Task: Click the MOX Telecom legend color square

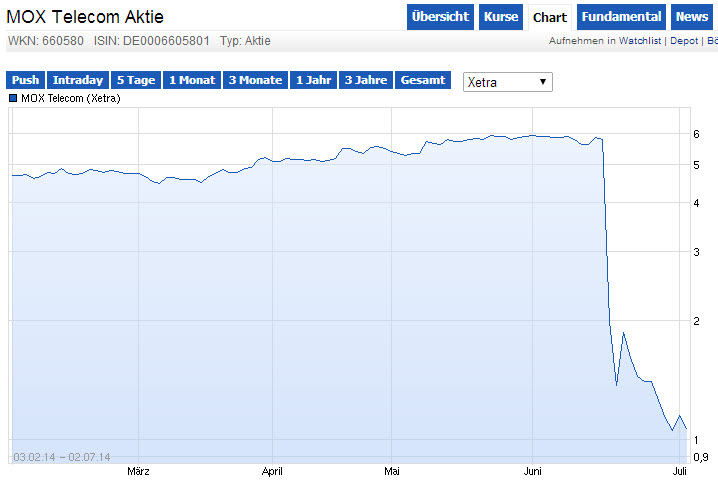Action: click(x=13, y=98)
